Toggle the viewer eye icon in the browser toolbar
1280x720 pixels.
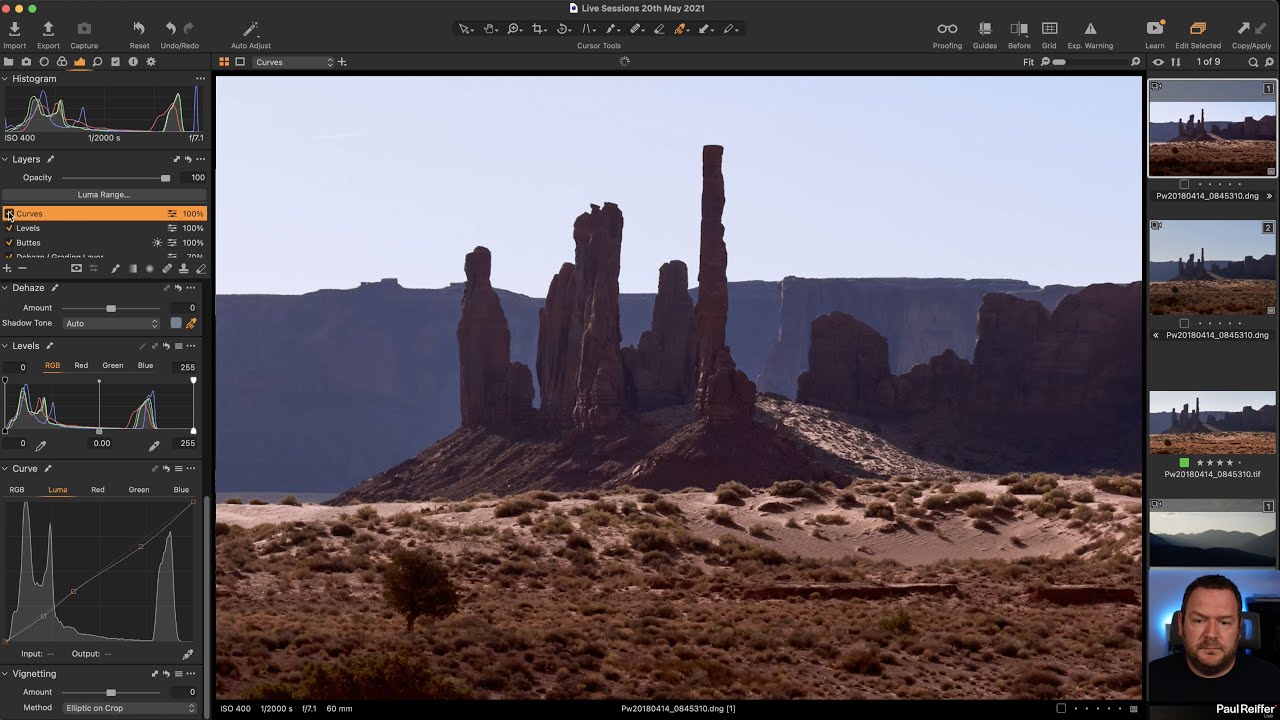pos(1158,62)
